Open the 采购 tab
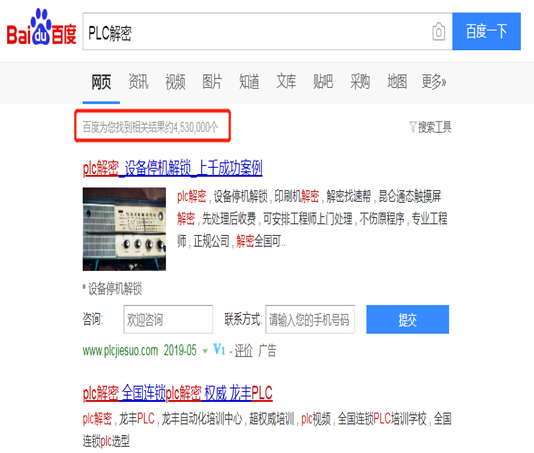This screenshot has width=534, height=453. (360, 82)
